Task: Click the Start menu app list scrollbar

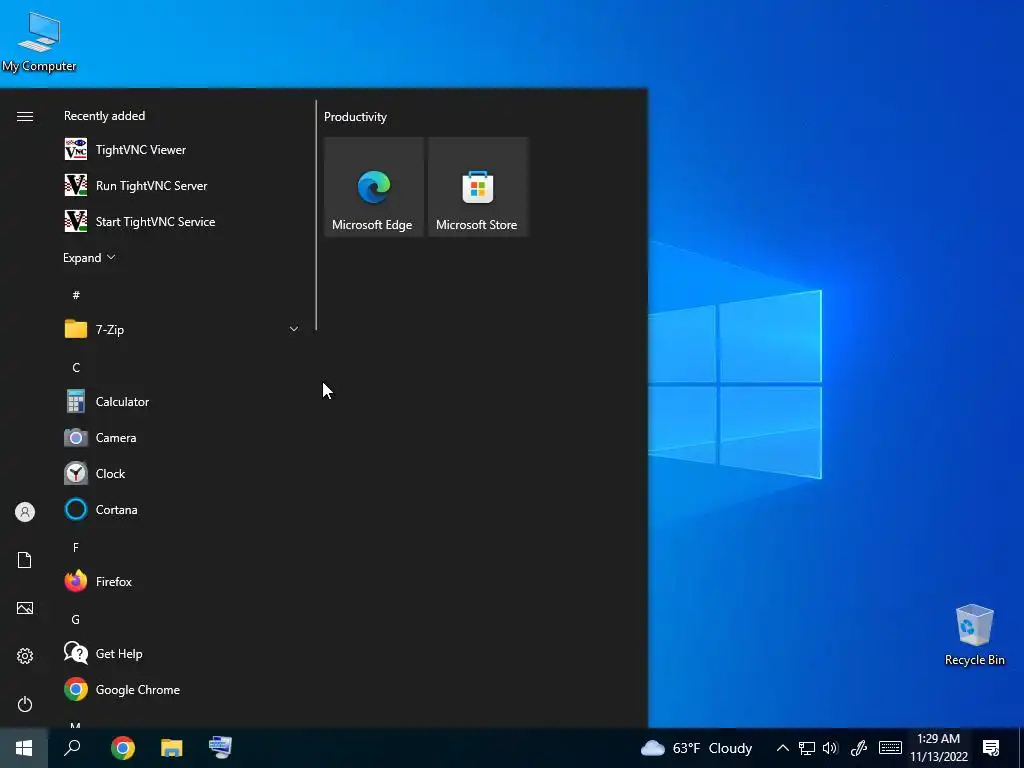Action: pyautogui.click(x=316, y=215)
